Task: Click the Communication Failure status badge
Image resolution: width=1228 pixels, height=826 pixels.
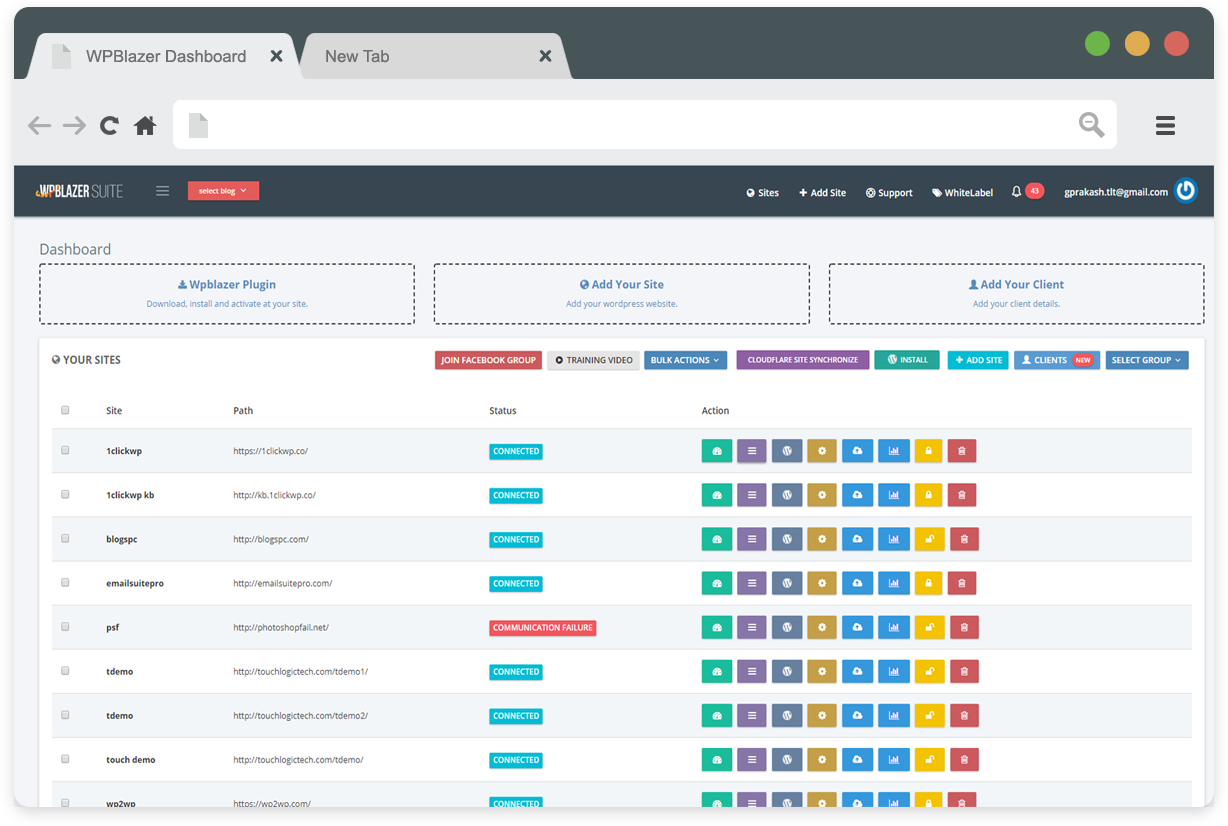Action: pyautogui.click(x=543, y=628)
